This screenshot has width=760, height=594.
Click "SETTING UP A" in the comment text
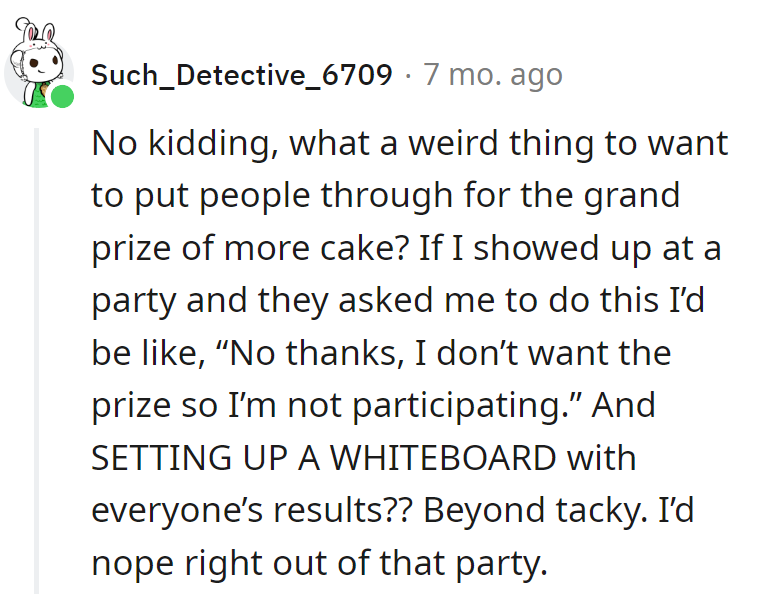(206, 458)
